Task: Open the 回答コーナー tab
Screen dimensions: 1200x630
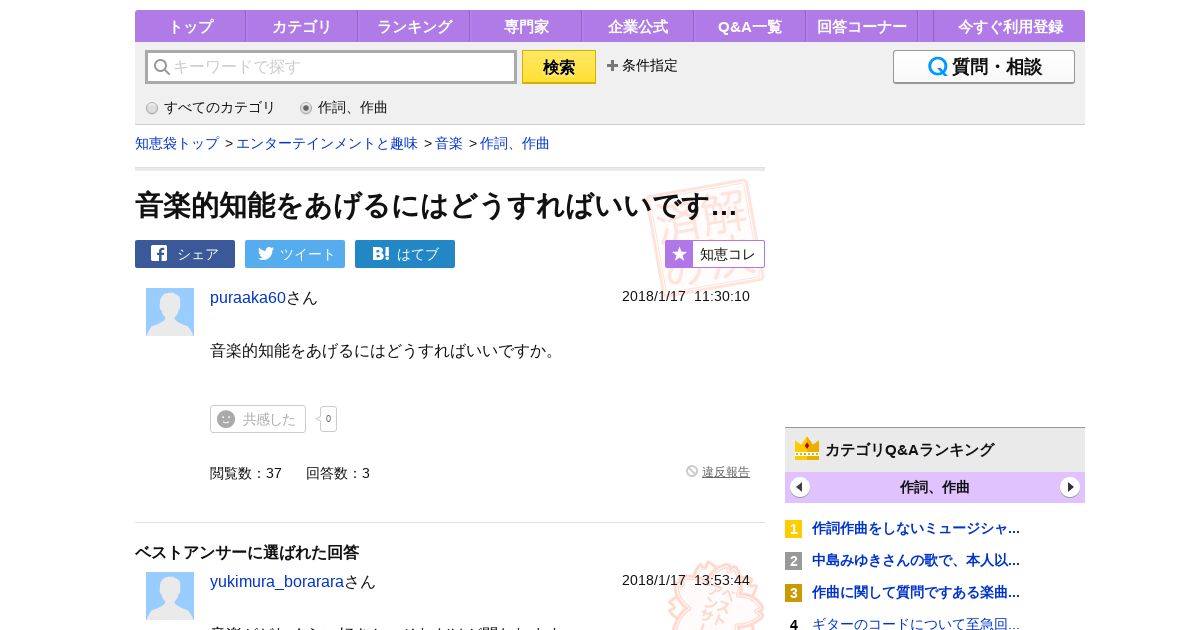Action: tap(862, 26)
